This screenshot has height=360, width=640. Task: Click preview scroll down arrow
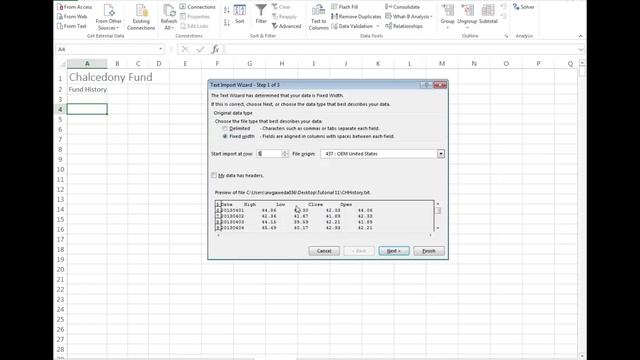(x=438, y=228)
